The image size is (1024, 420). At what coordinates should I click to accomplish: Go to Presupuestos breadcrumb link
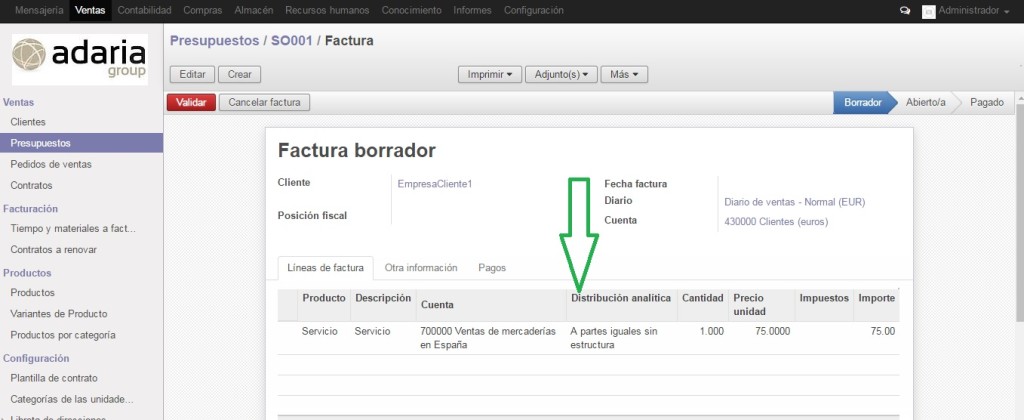214,40
